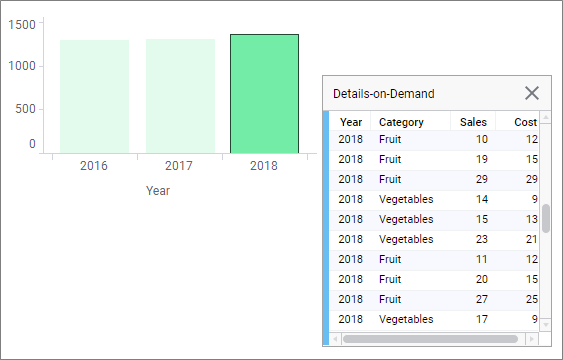Viewport: 563px width, 360px height.
Task: Select the Fruit row with Sales 10
Action: (434, 139)
